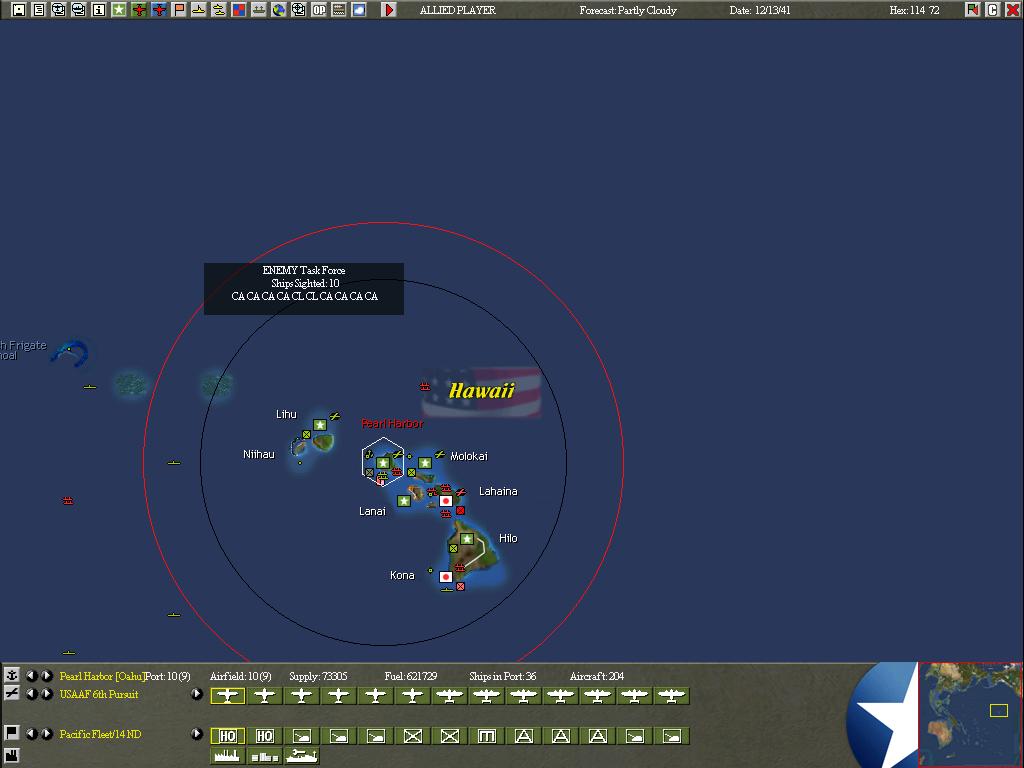1024x768 pixels.
Task: Click the crosshair target toolbar icon
Action: point(298,10)
